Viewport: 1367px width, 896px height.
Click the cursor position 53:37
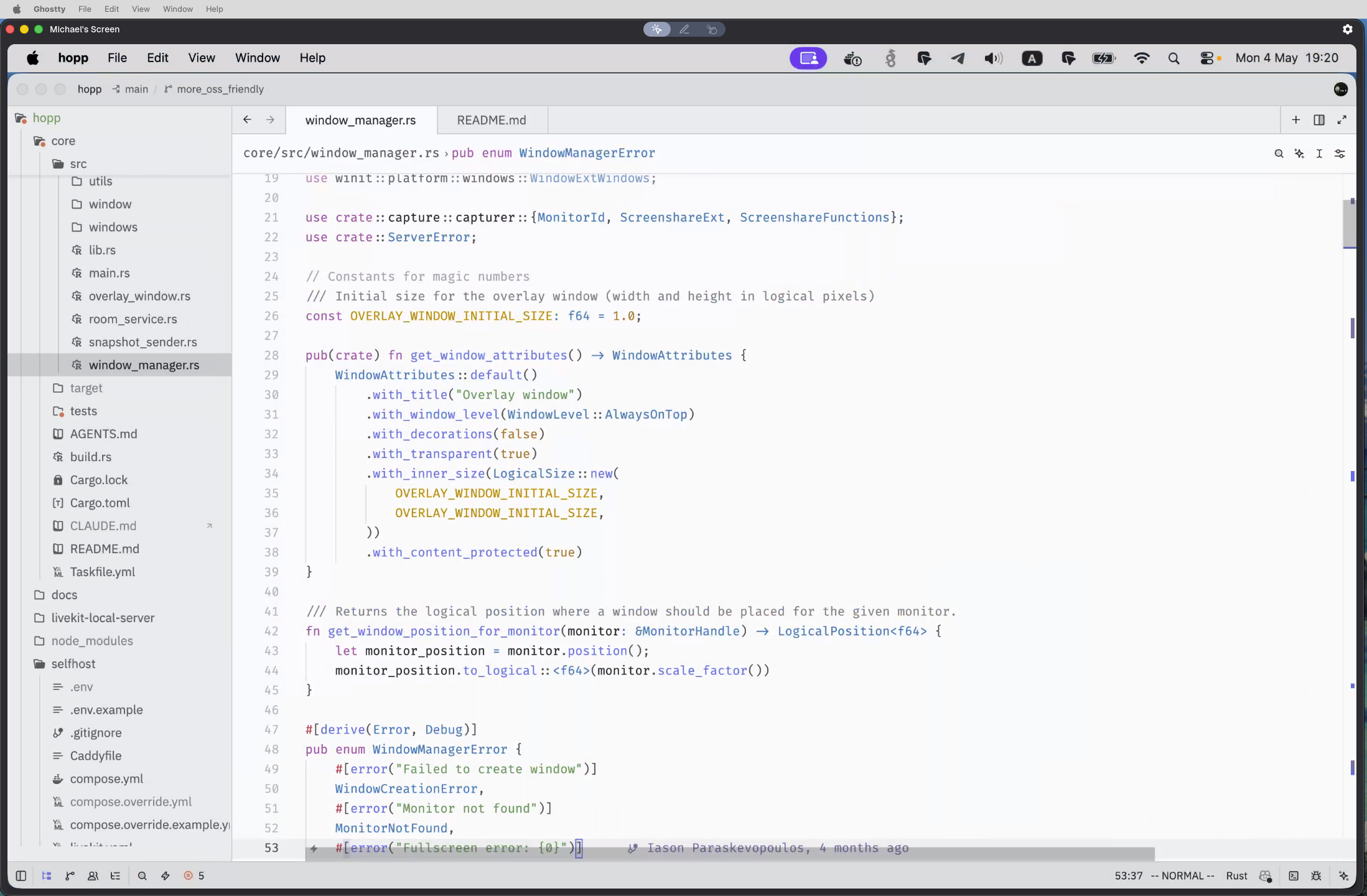(1129, 876)
